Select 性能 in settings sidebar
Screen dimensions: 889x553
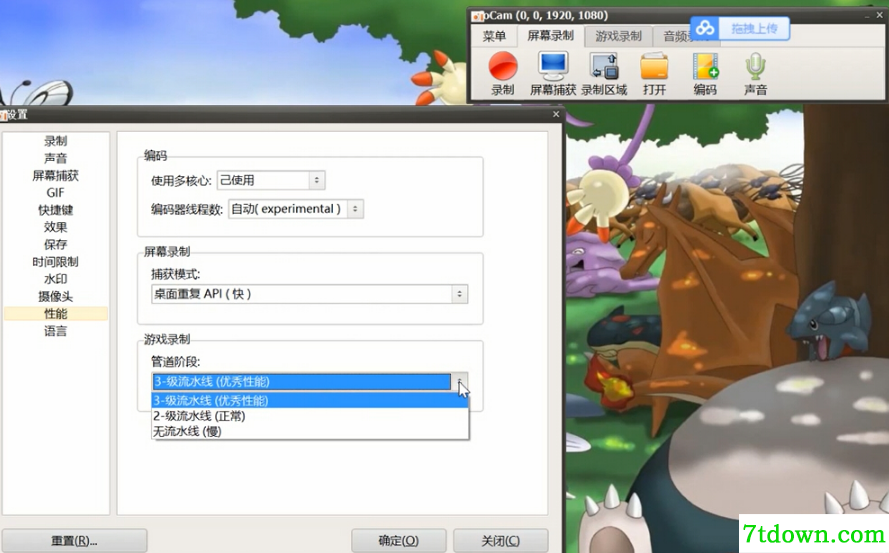(56, 314)
